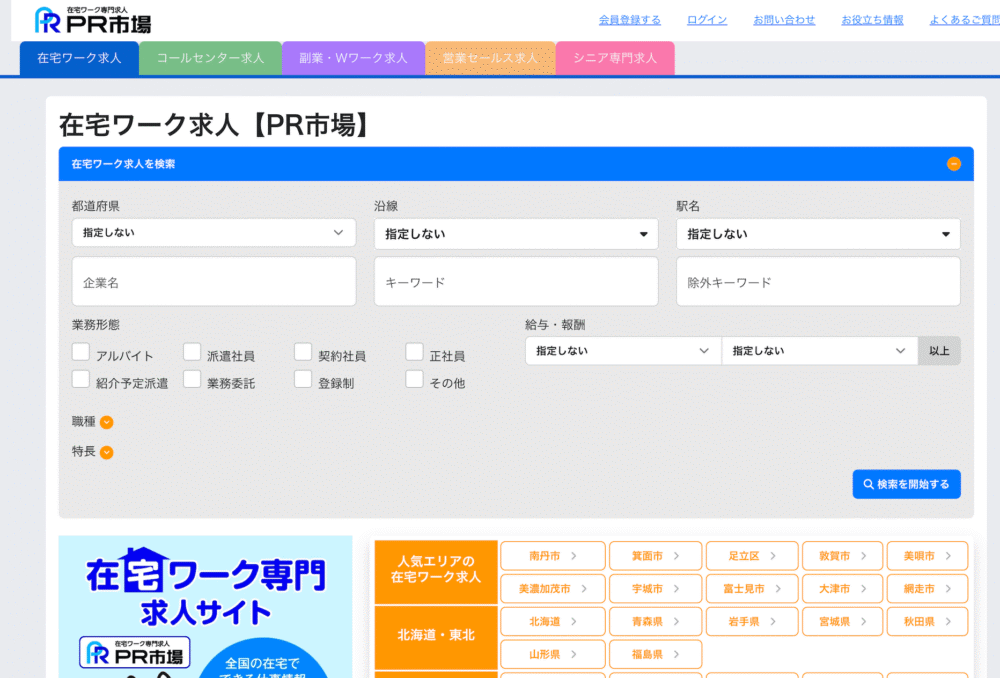
Task: Click the 以上 label next to salary
Action: coord(939,351)
